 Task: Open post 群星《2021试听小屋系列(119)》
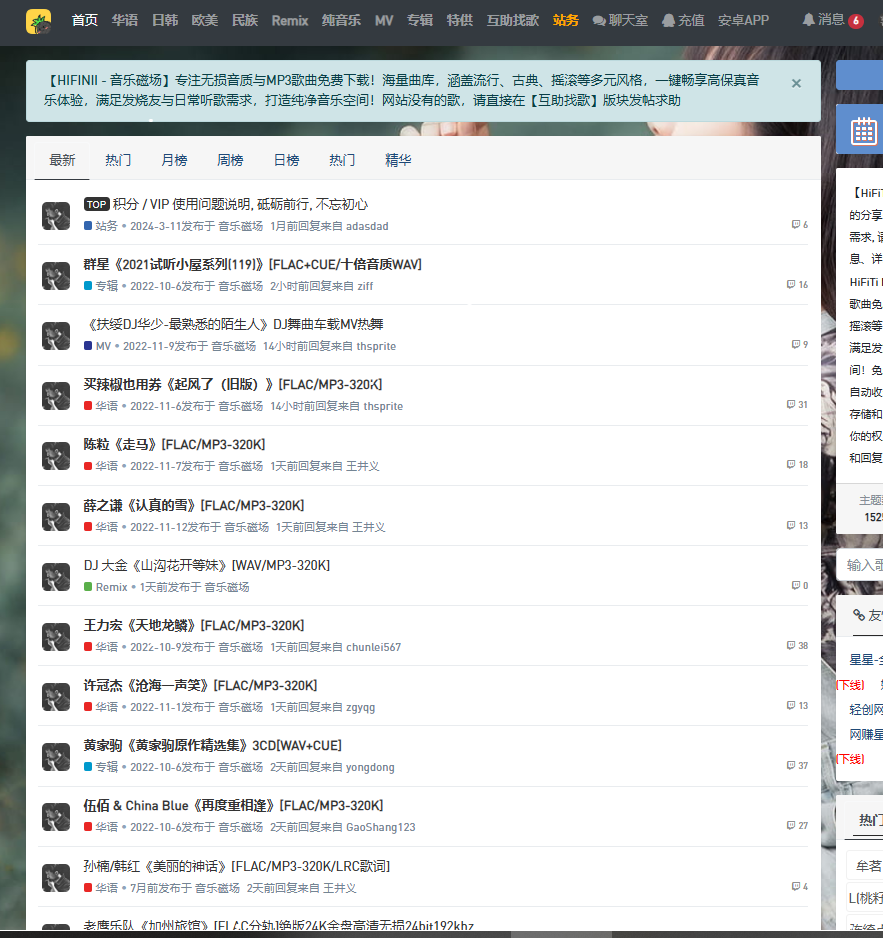tap(252, 264)
